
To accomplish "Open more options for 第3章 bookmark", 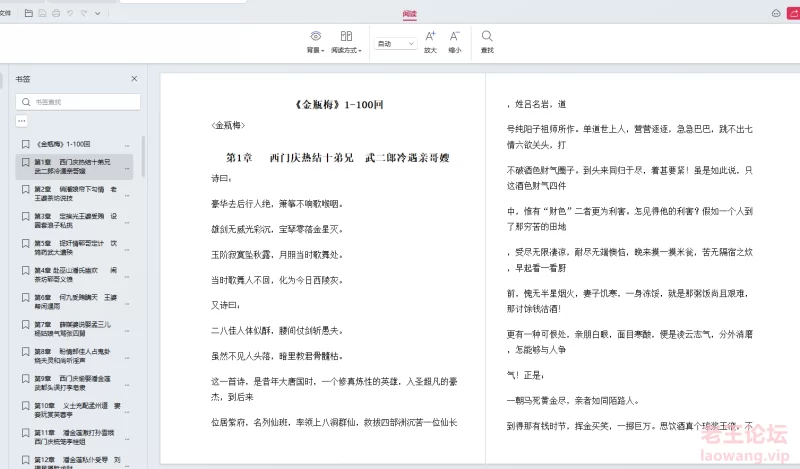I will point(127,223).
